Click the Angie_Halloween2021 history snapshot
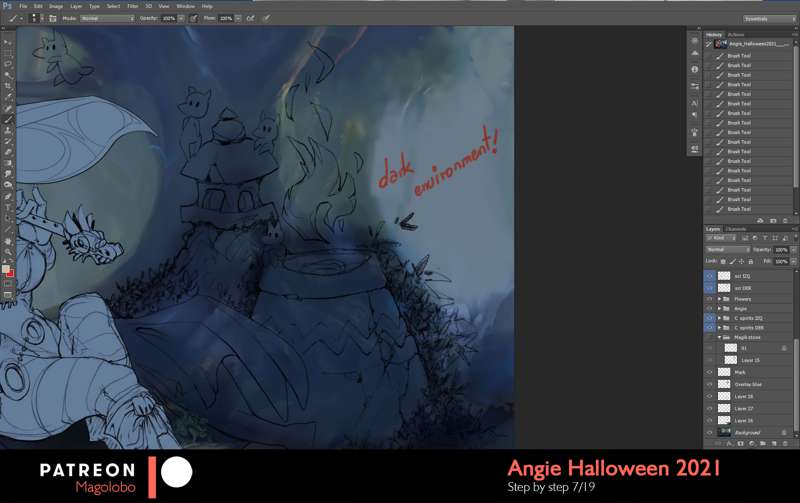The height and width of the screenshot is (503, 800). point(755,44)
